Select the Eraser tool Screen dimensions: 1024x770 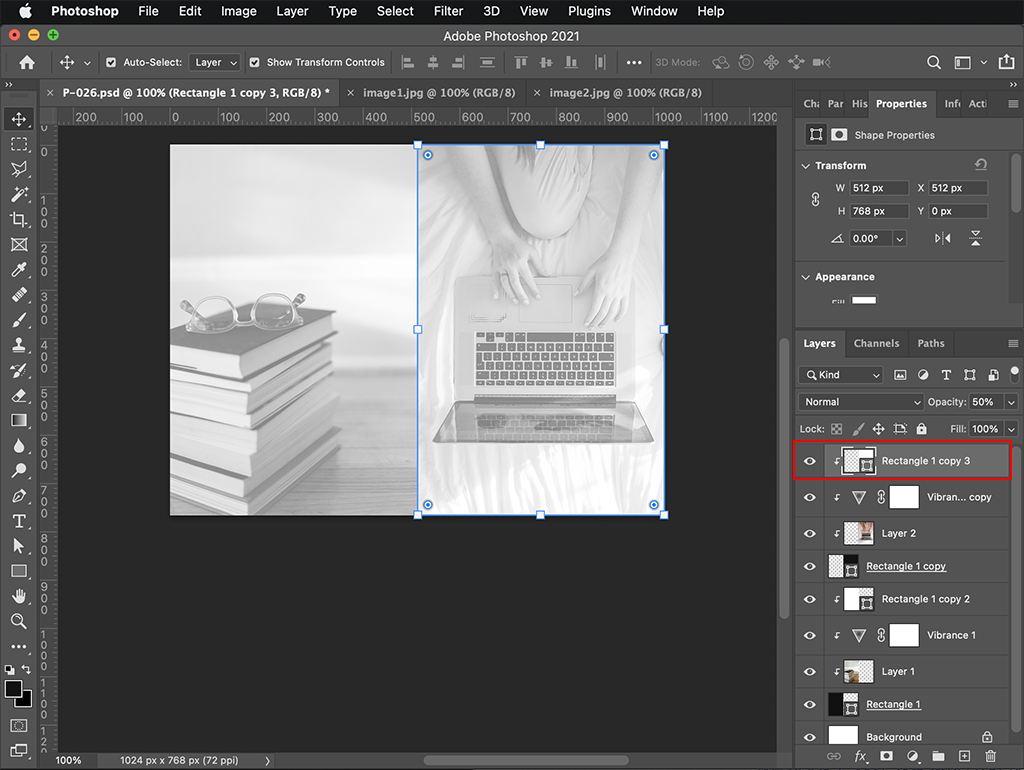[x=19, y=395]
